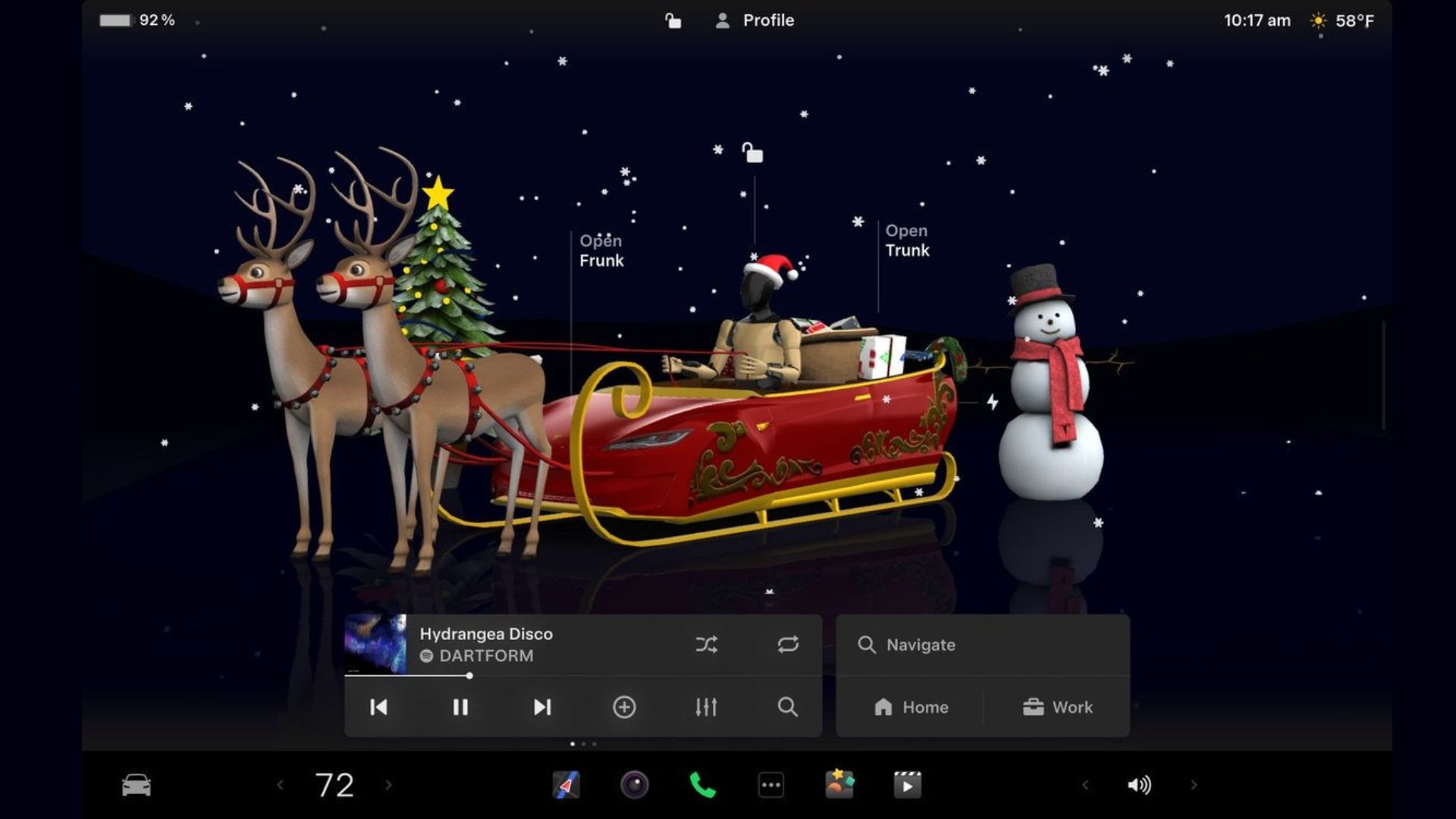
Task: Toggle the lock icon above the sleigh
Action: point(752,153)
